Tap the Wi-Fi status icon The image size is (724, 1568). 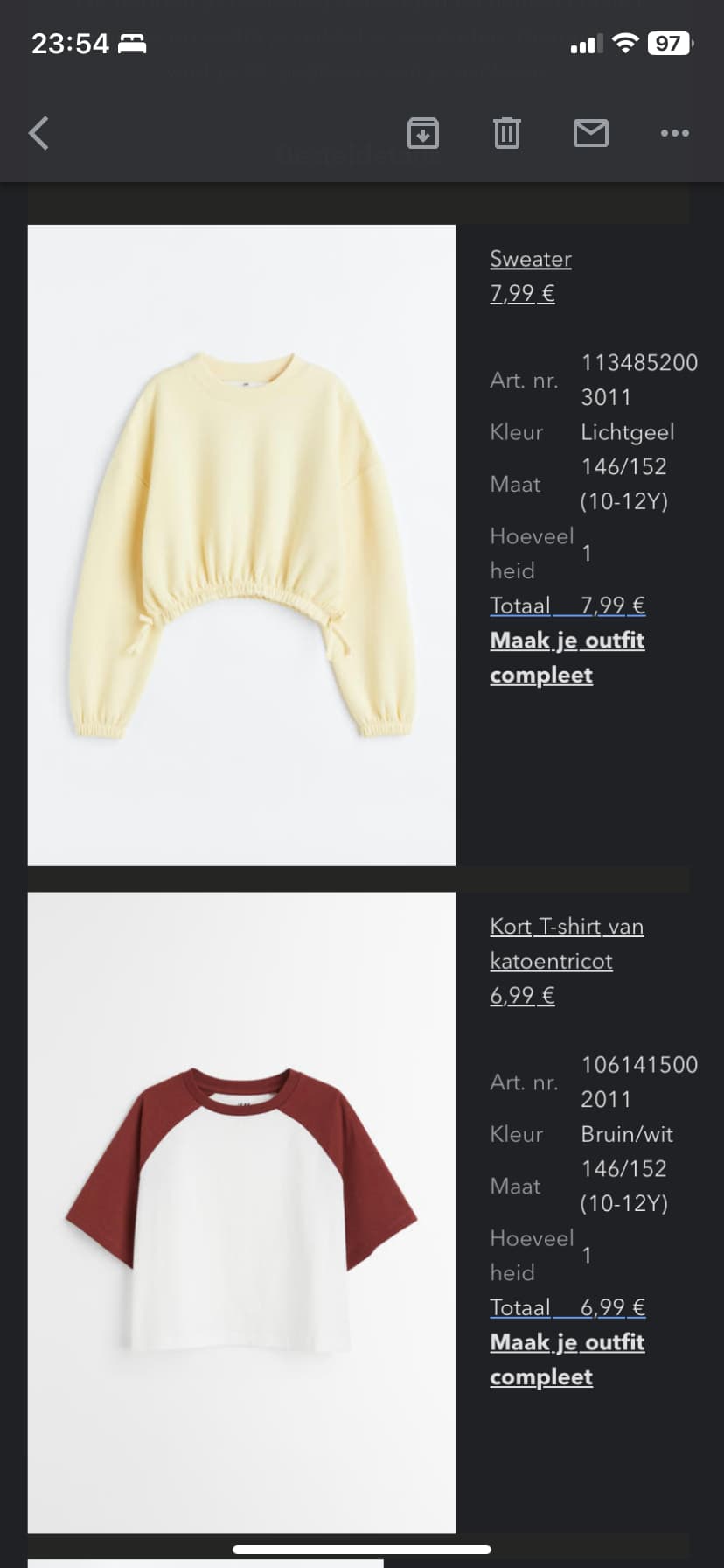coord(625,43)
